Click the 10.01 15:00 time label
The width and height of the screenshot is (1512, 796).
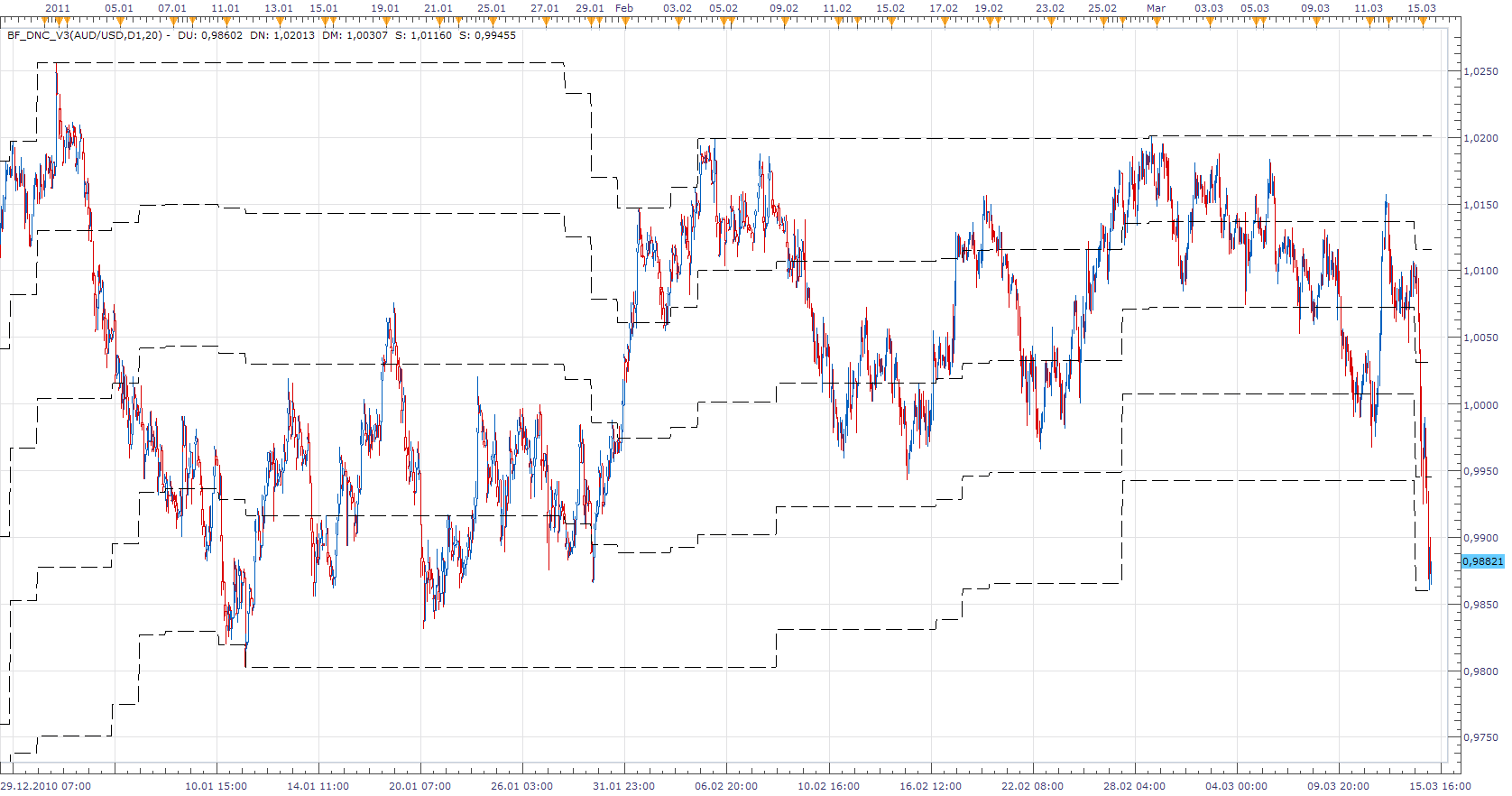coord(216,786)
